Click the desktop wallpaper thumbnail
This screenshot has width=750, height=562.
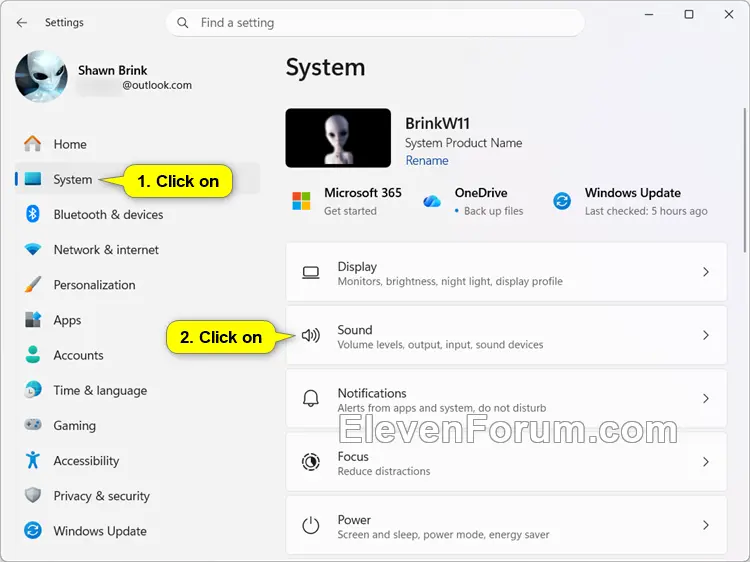tap(338, 138)
